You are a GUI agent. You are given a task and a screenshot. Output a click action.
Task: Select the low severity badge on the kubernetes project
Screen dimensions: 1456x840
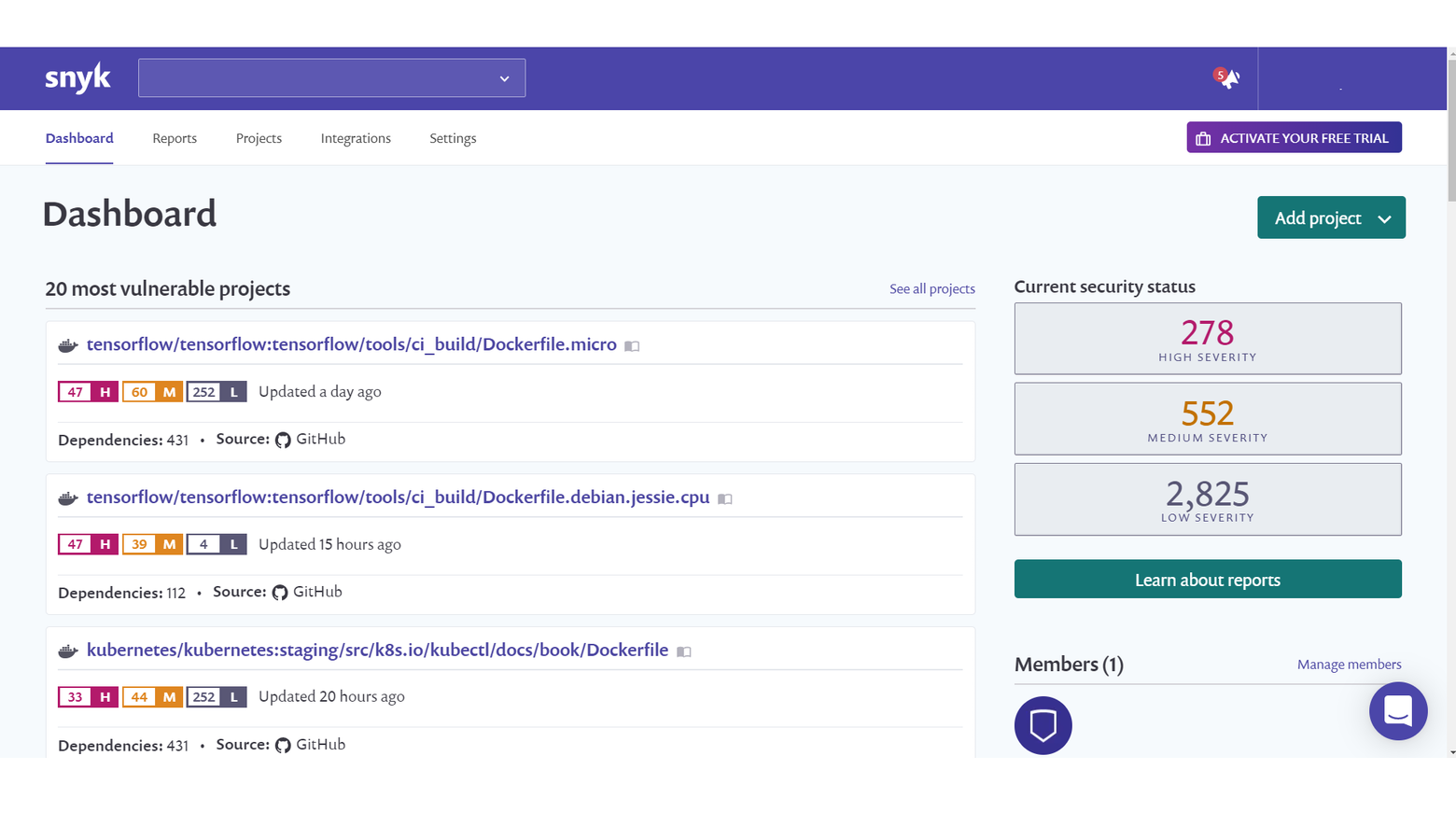click(217, 696)
